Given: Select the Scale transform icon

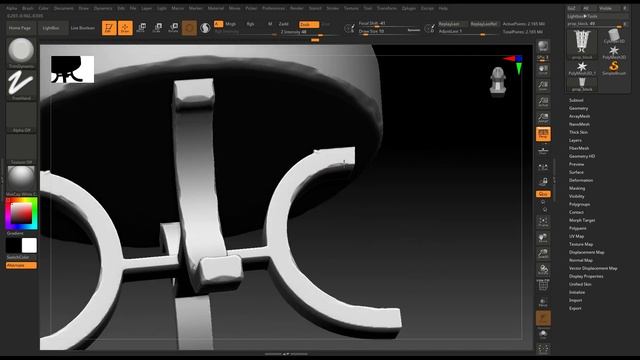Looking at the screenshot, I should 158,28.
